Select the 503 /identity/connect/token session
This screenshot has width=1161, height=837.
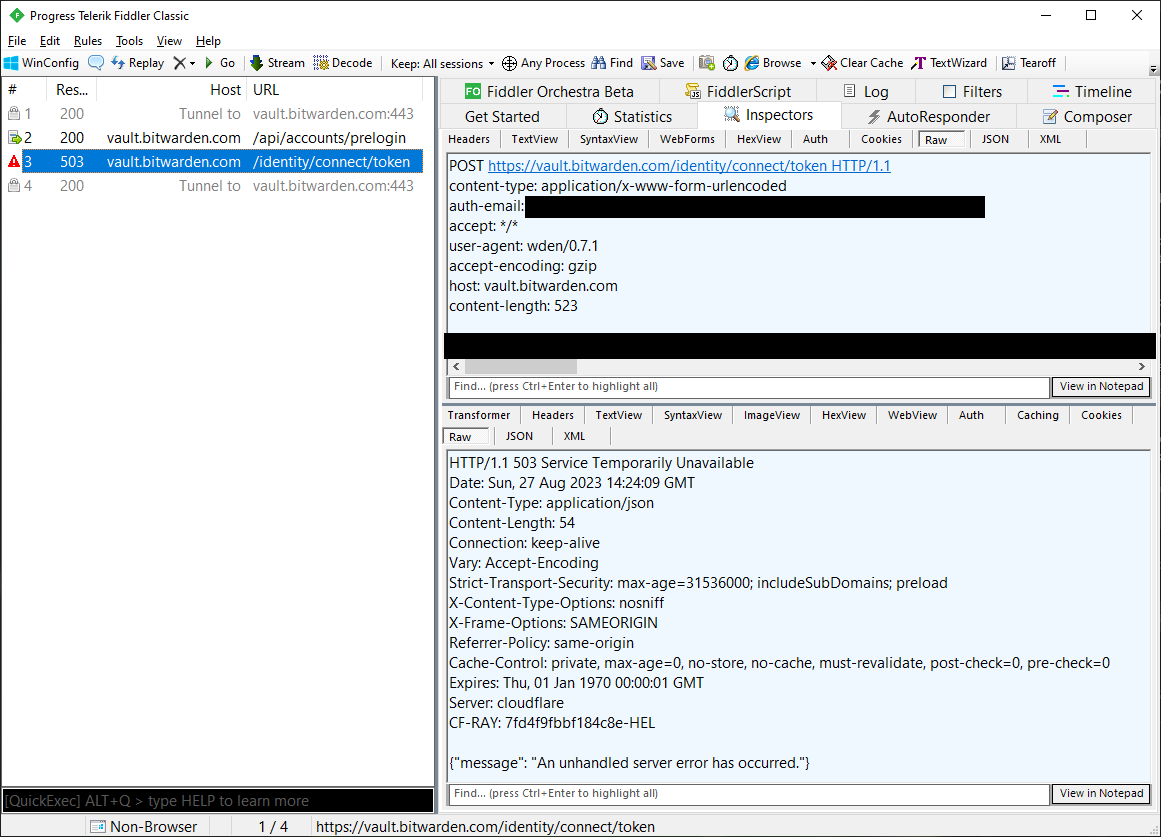[x=213, y=161]
